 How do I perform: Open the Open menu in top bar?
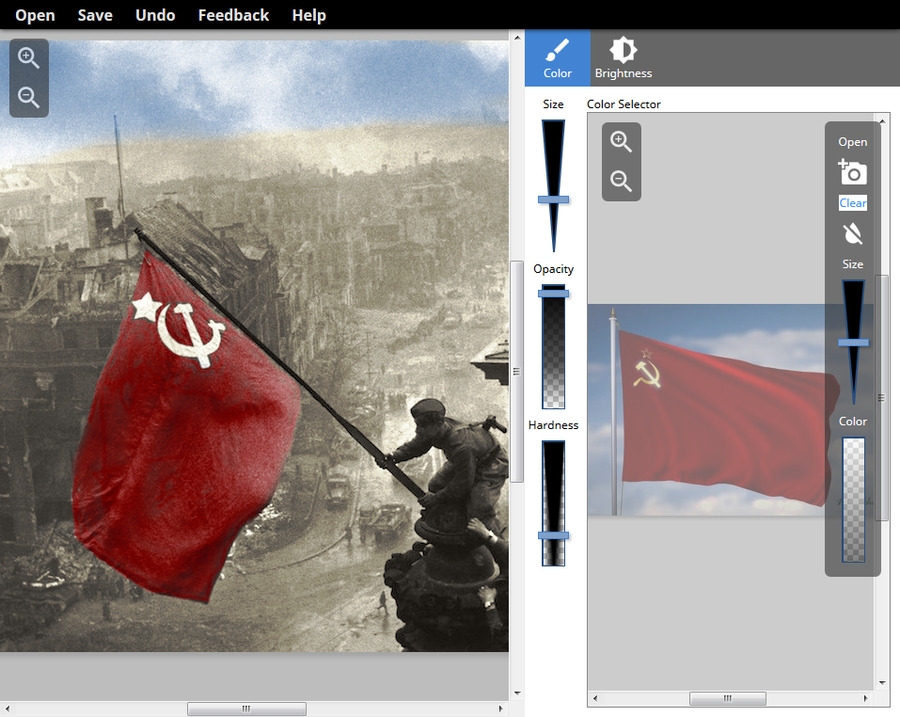pyautogui.click(x=35, y=15)
